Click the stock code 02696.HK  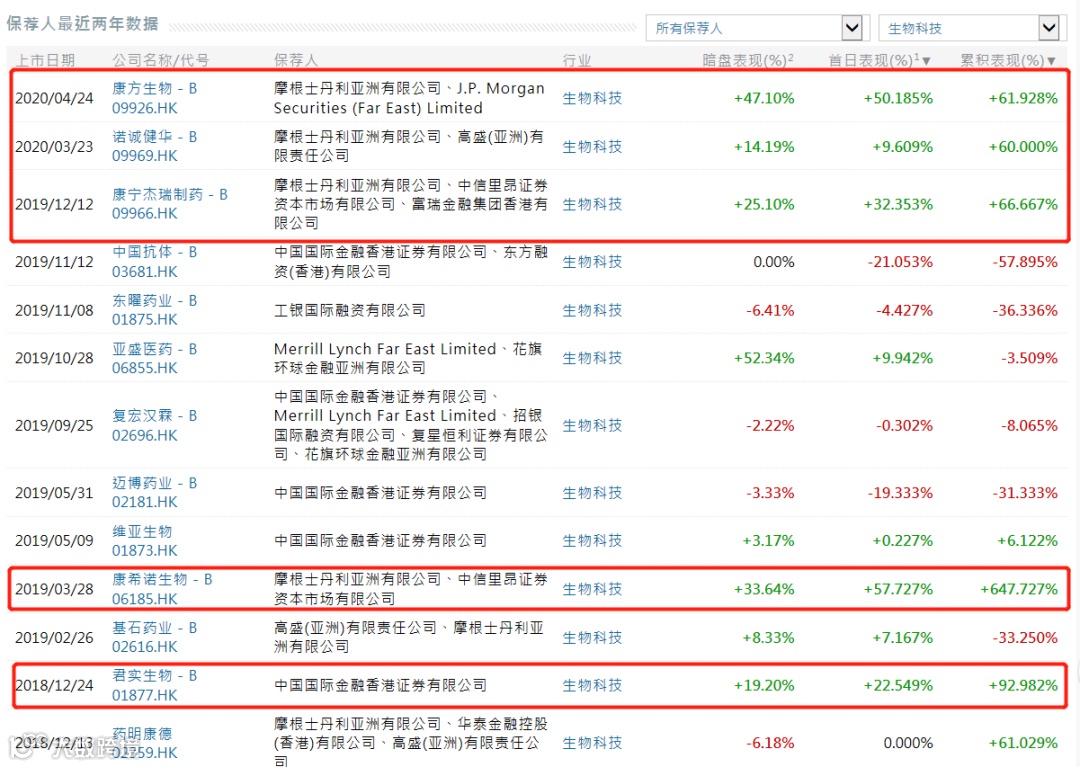145,435
